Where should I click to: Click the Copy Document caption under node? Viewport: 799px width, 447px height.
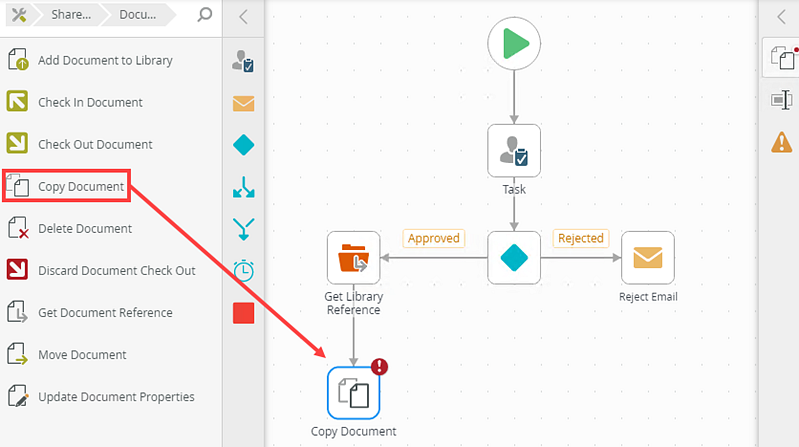354,432
